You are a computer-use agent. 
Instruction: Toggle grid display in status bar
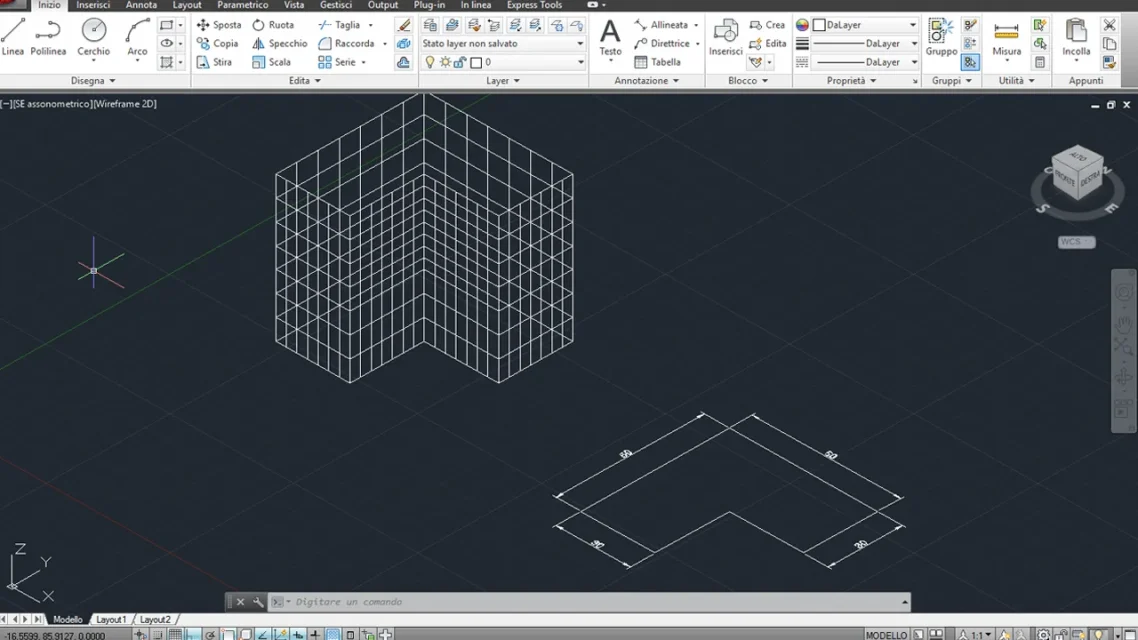(175, 635)
